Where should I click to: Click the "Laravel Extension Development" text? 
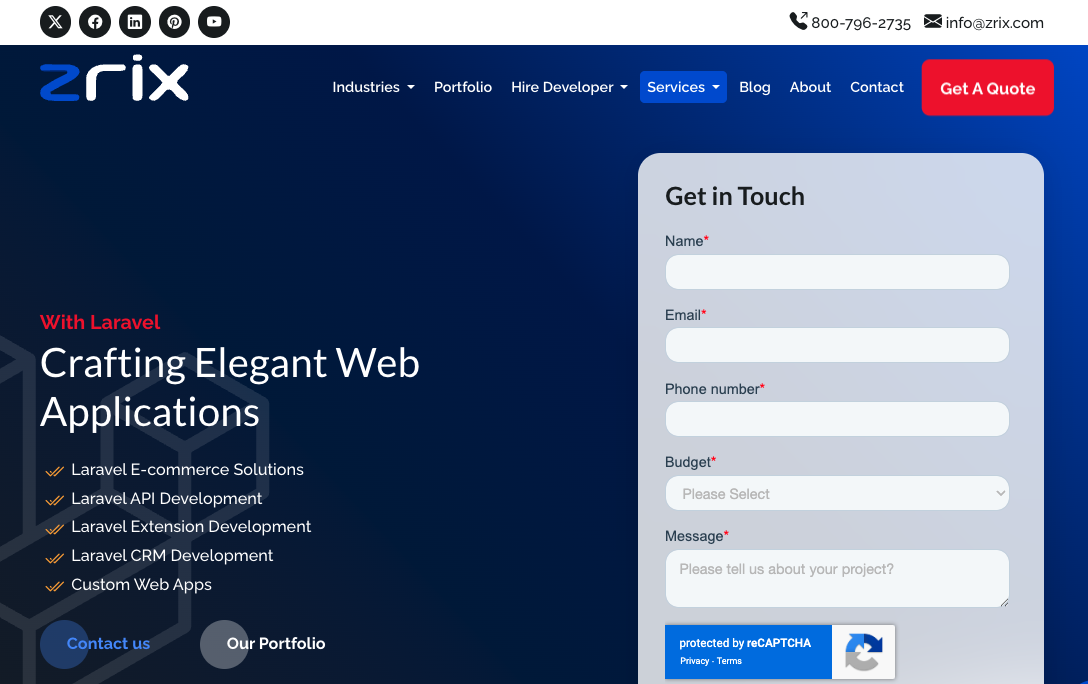tap(191, 527)
